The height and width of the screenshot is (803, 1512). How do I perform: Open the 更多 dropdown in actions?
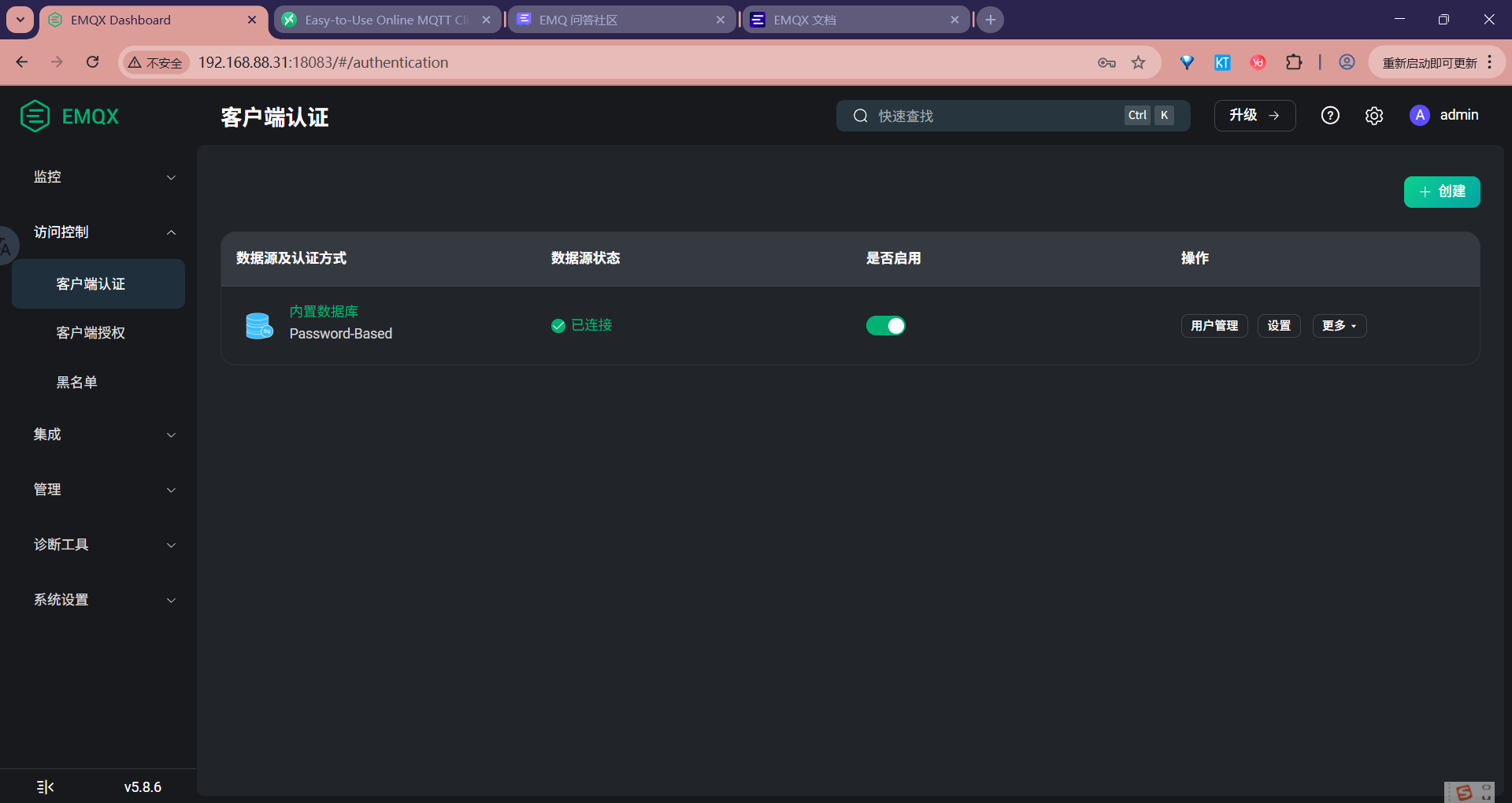1339,325
